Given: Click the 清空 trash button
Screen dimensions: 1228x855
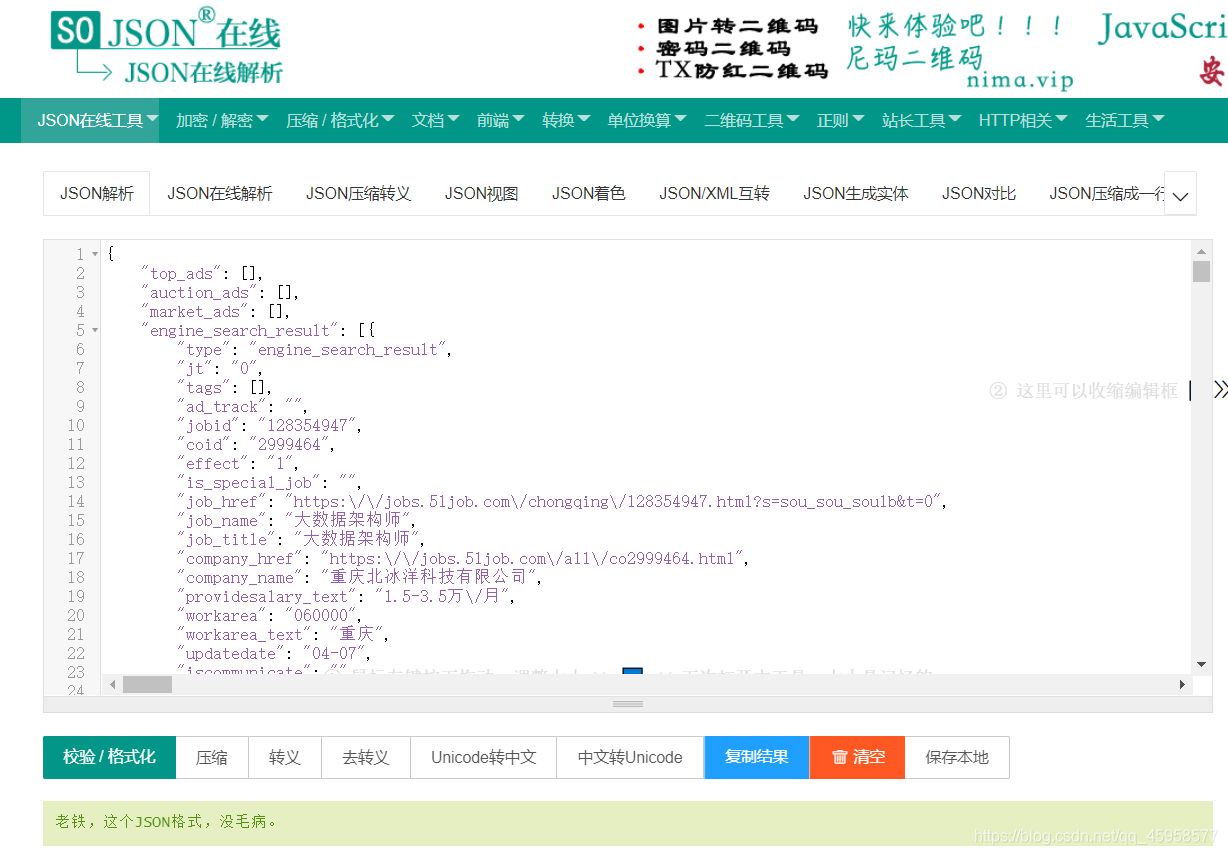Looking at the screenshot, I should point(857,757).
